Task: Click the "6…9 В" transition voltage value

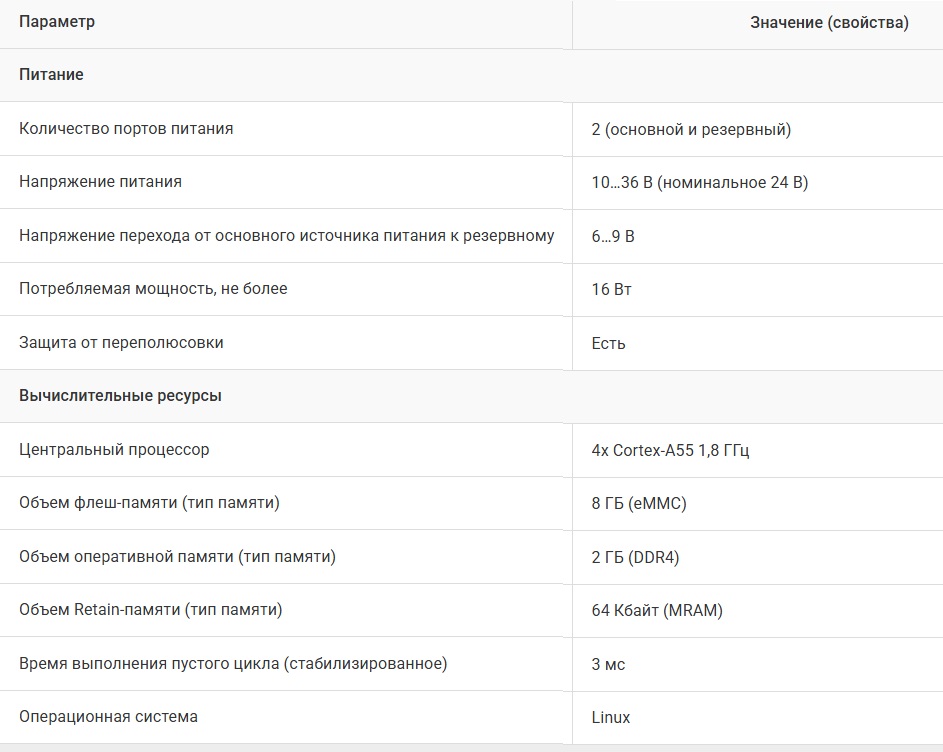Action: pyautogui.click(x=613, y=236)
